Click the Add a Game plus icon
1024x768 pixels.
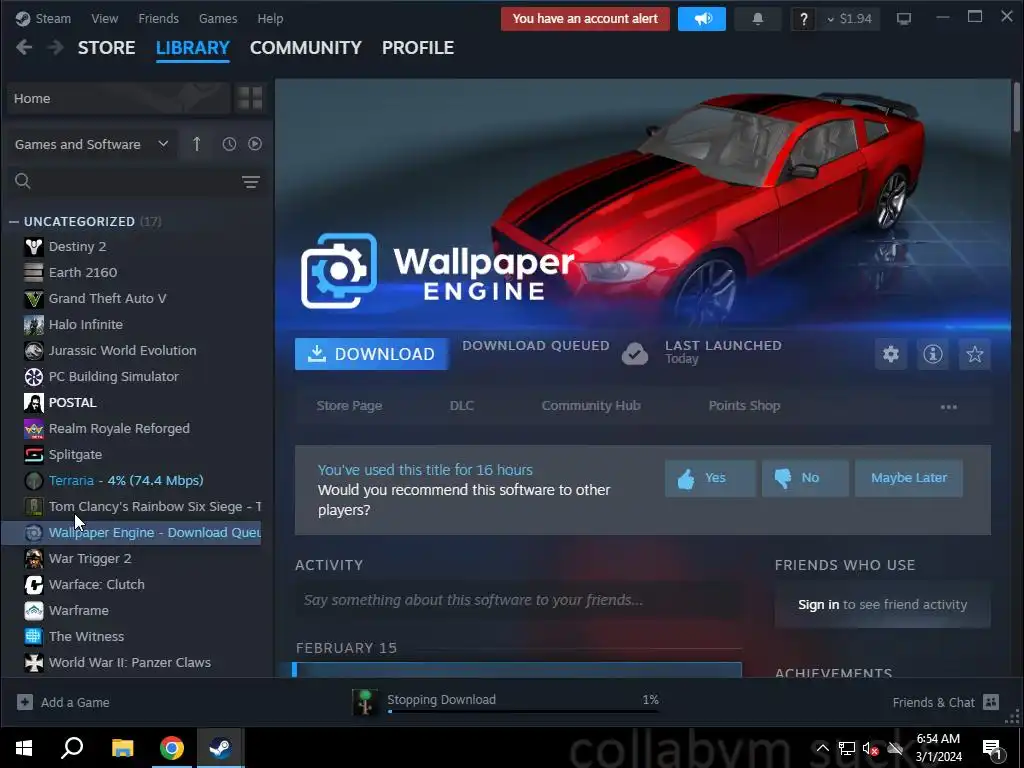pyautogui.click(x=25, y=702)
